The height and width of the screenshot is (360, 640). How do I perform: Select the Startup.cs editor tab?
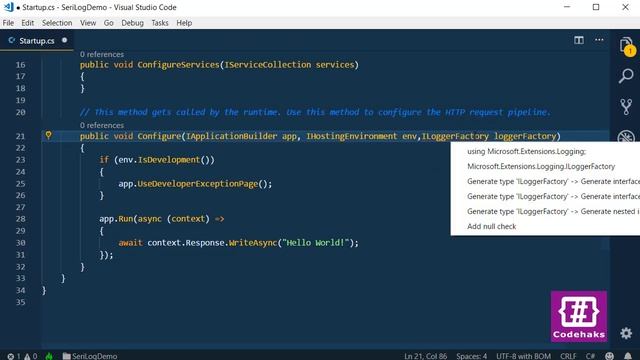[x=37, y=40]
